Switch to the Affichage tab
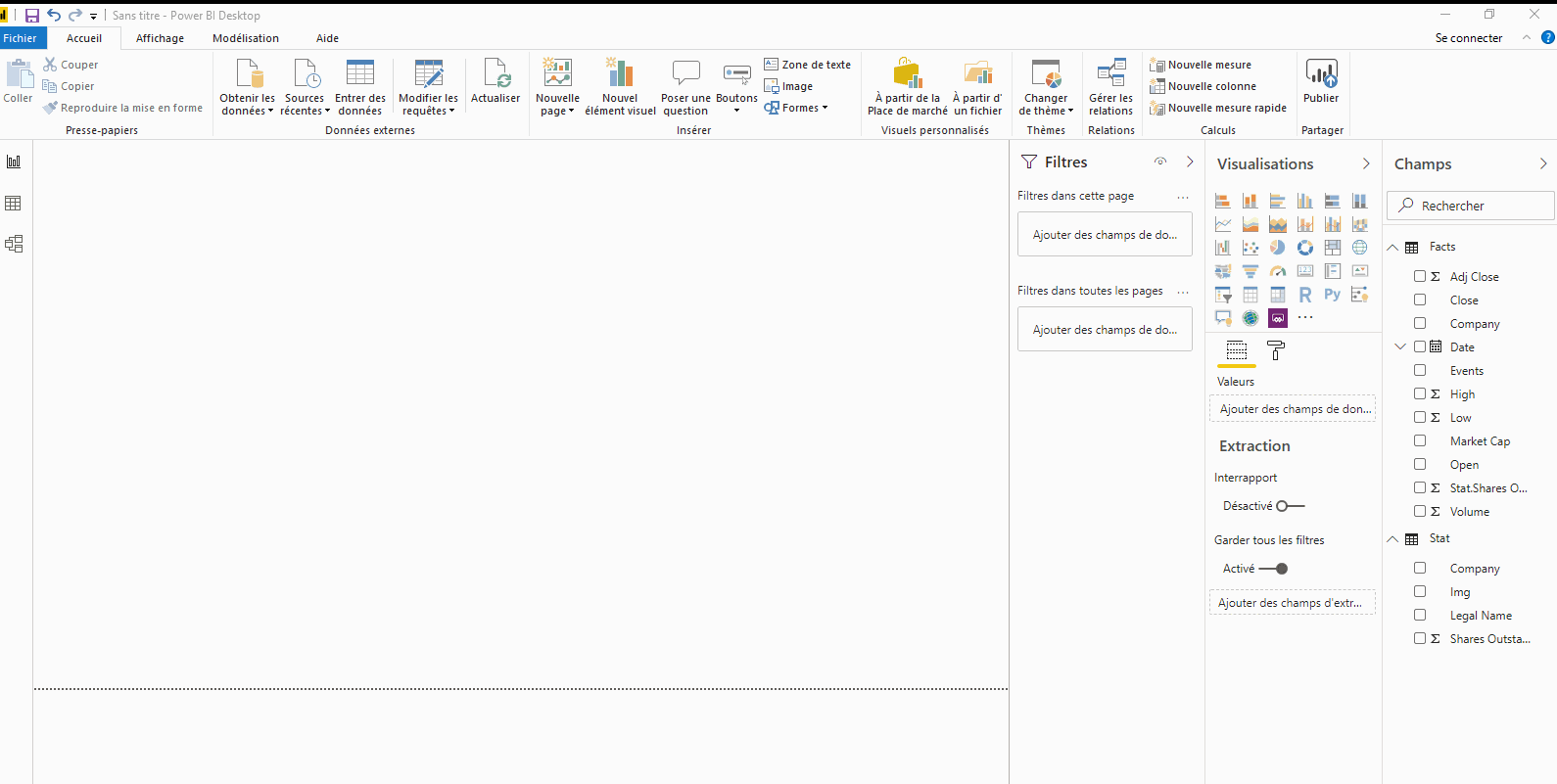This screenshot has width=1557, height=784. 160,38
